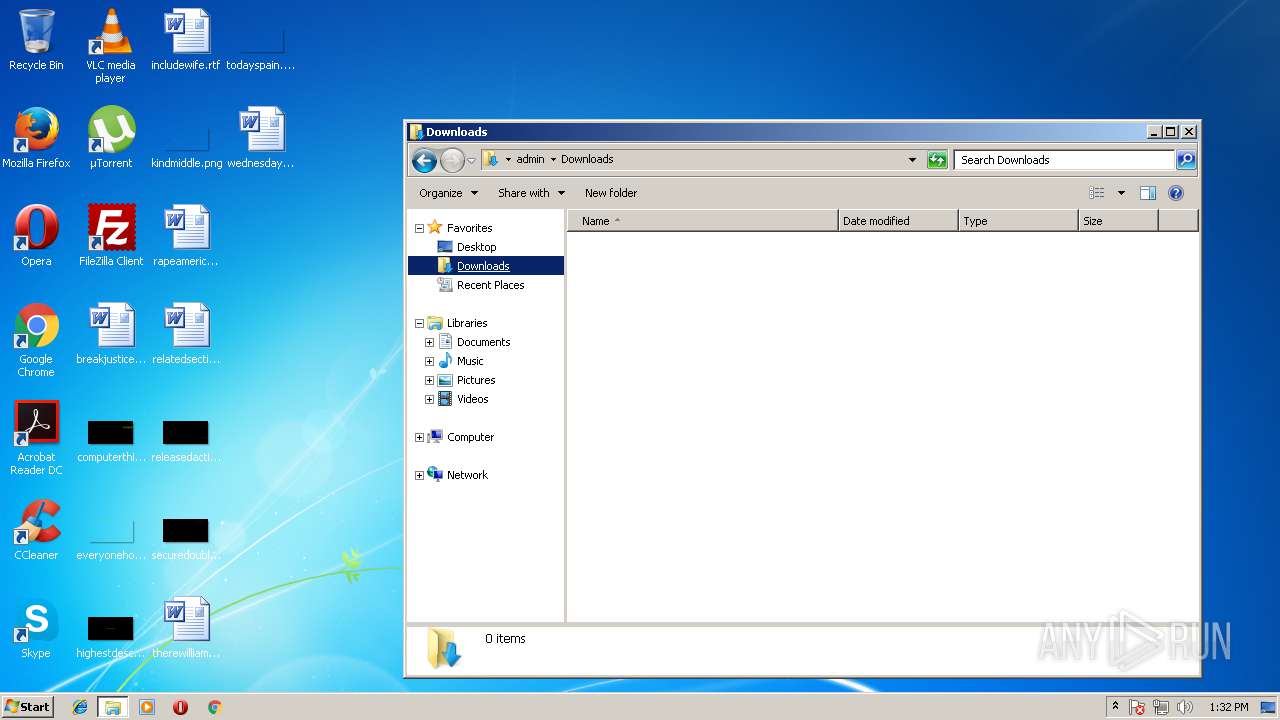Collapse the Favorites tree group
Screen dimensions: 1280x720
pos(419,228)
